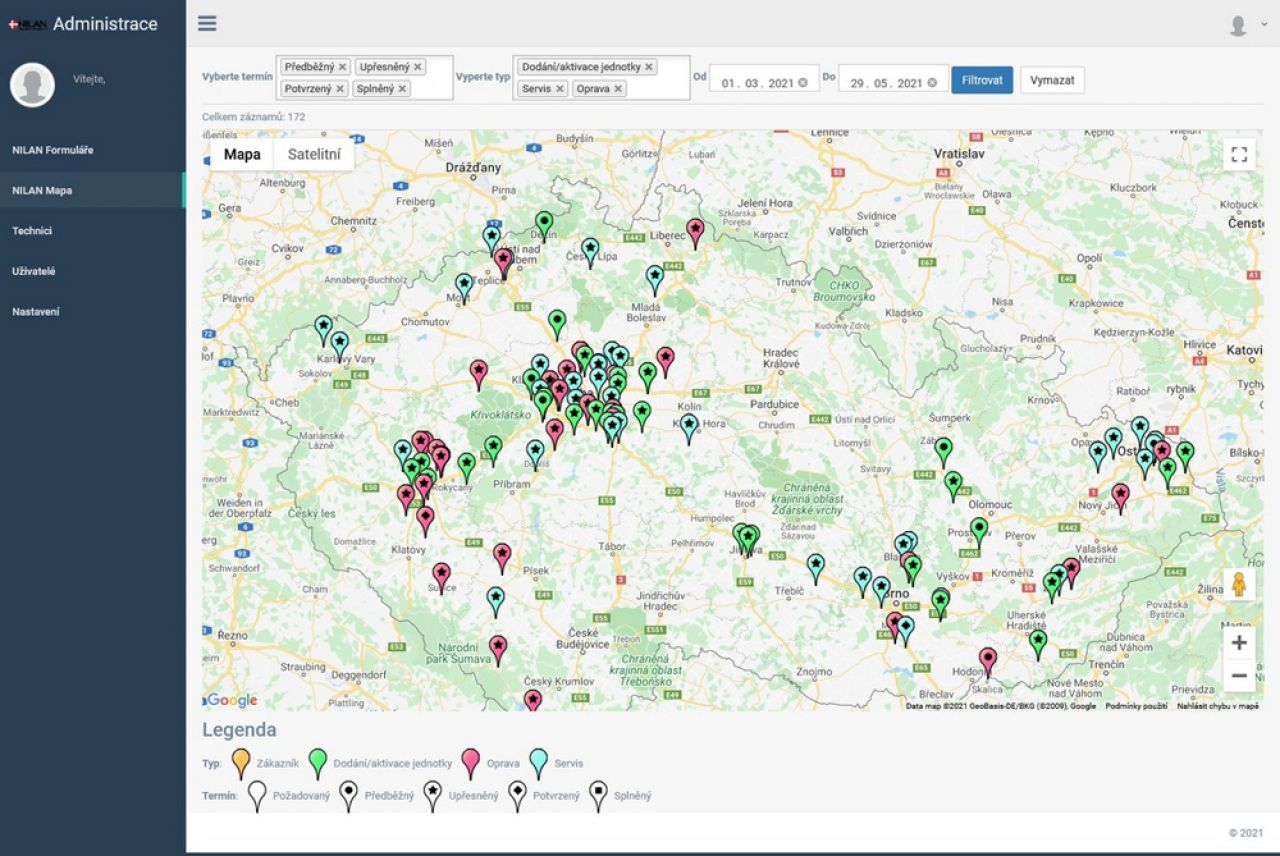
Task: Zoom in on the map
Action: click(x=1239, y=643)
